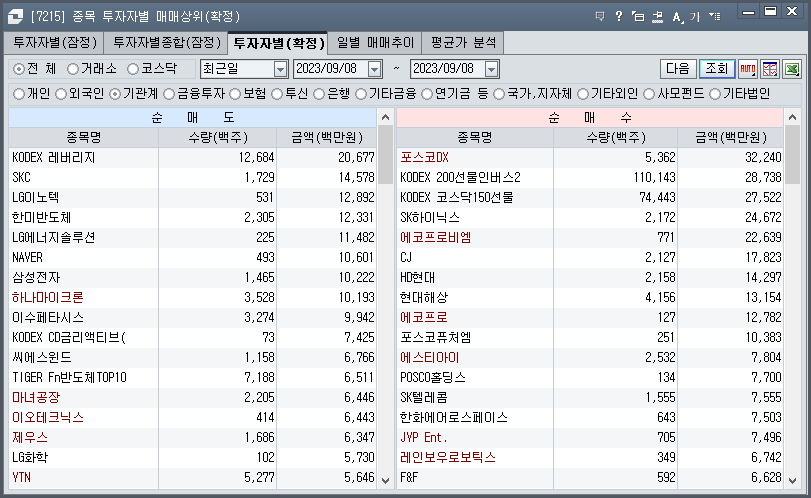
Task: Select the 마녀공장 row
Action: (x=193, y=398)
